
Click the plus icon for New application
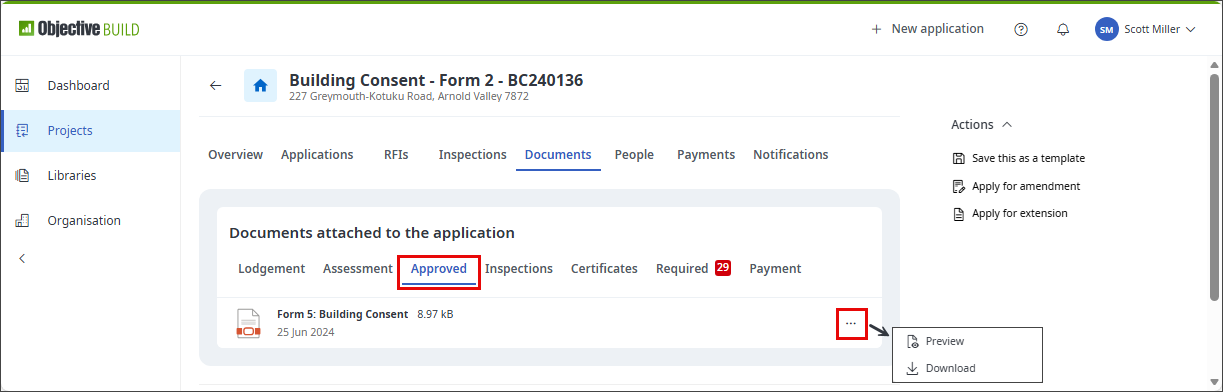877,29
